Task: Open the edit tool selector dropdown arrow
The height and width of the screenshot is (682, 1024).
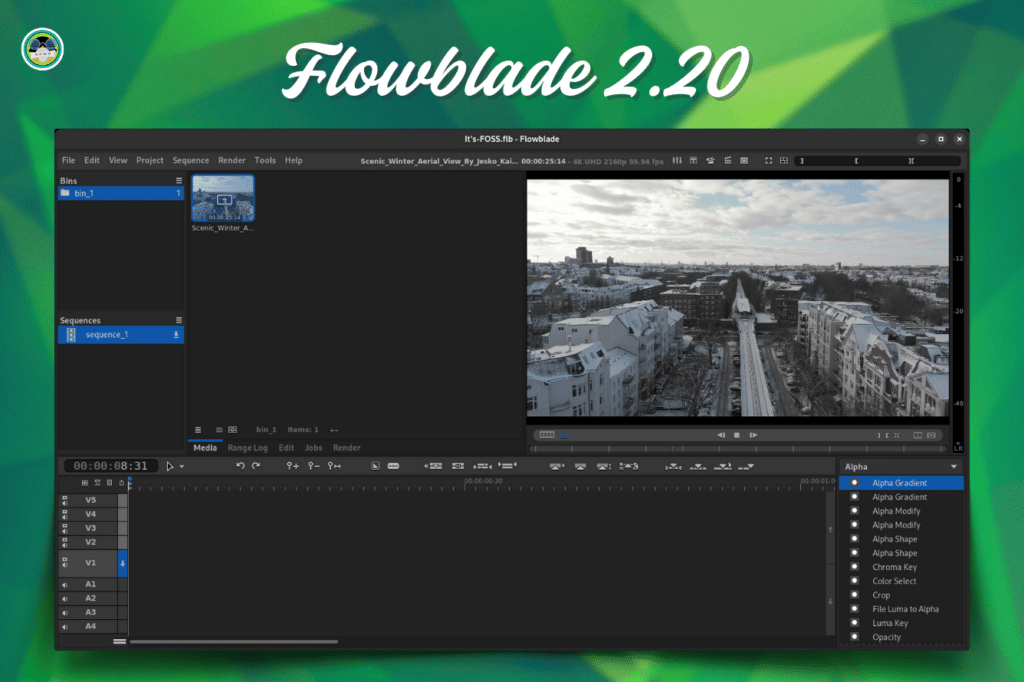Action: (x=182, y=467)
